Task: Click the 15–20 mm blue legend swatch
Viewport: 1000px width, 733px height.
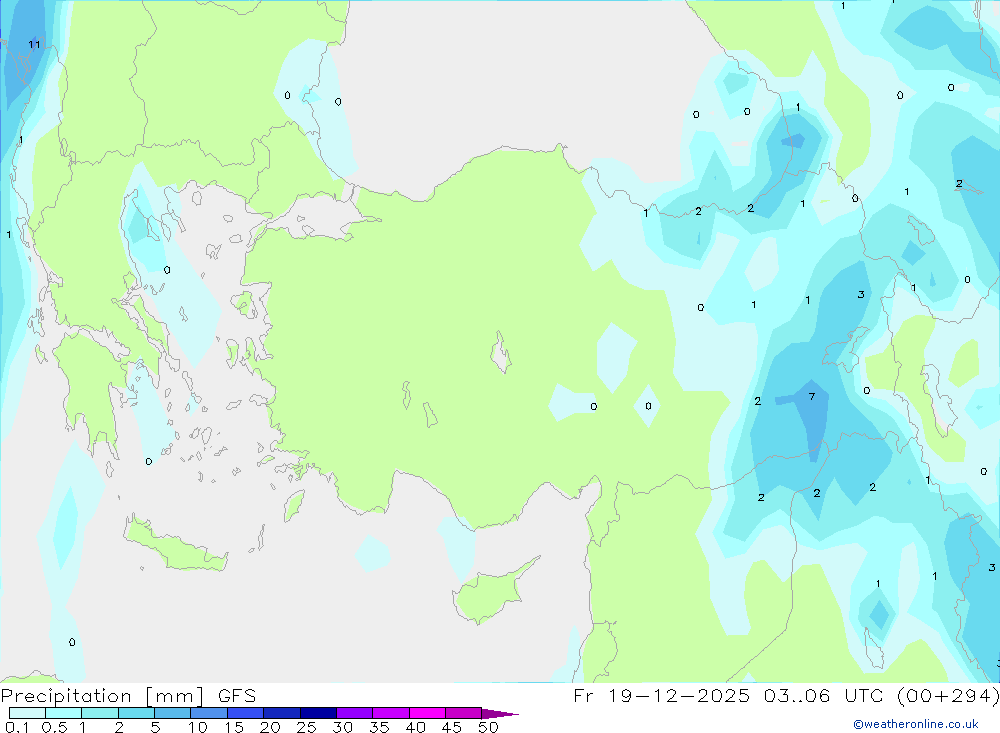Action: pyautogui.click(x=246, y=713)
